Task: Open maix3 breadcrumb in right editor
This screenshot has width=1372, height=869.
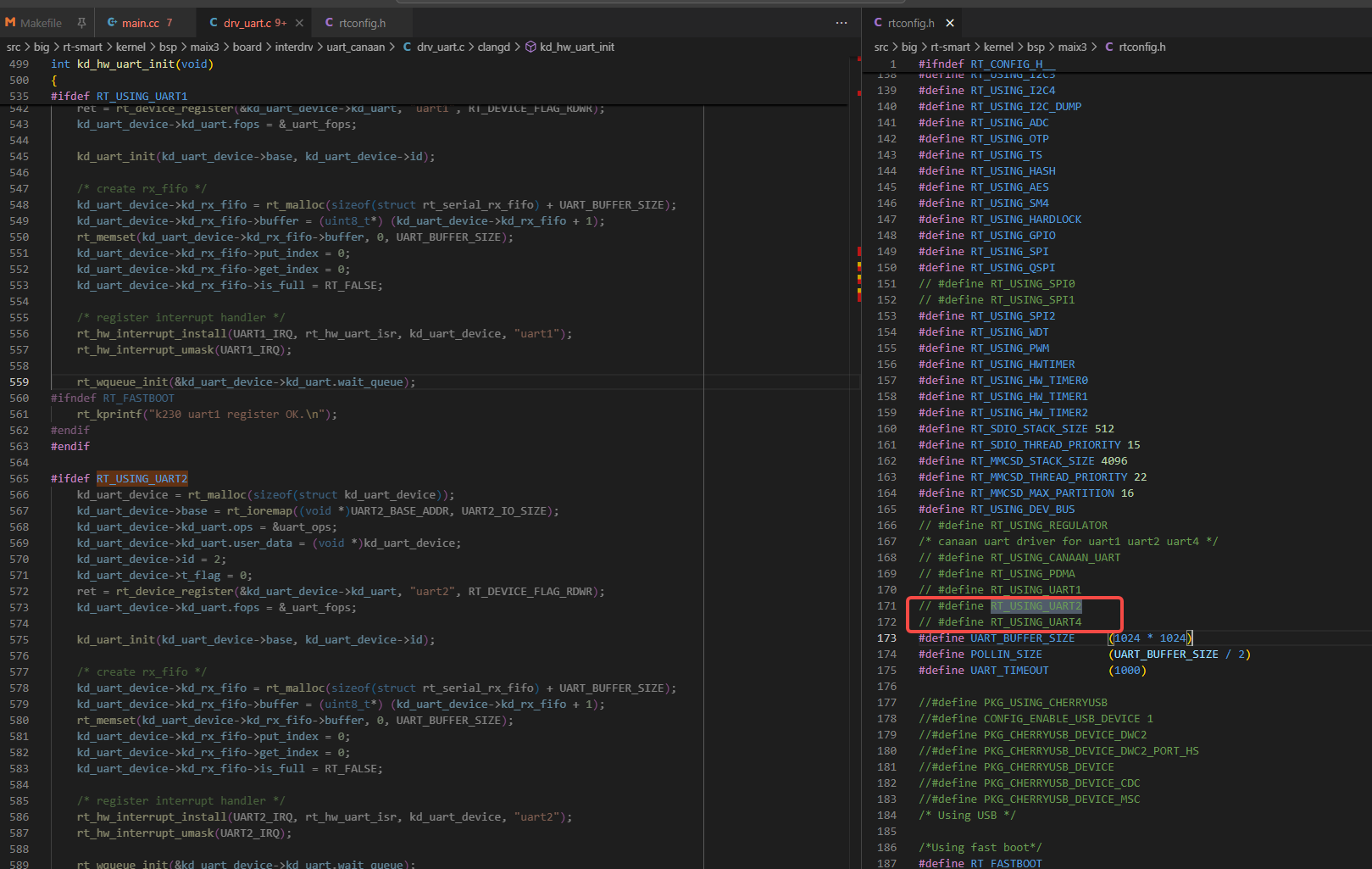Action: click(x=1072, y=47)
